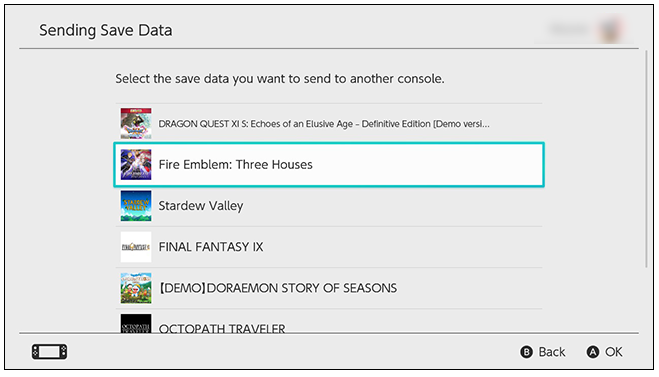
Task: Click the Doraemon Story of Seasons icon
Action: (136, 288)
